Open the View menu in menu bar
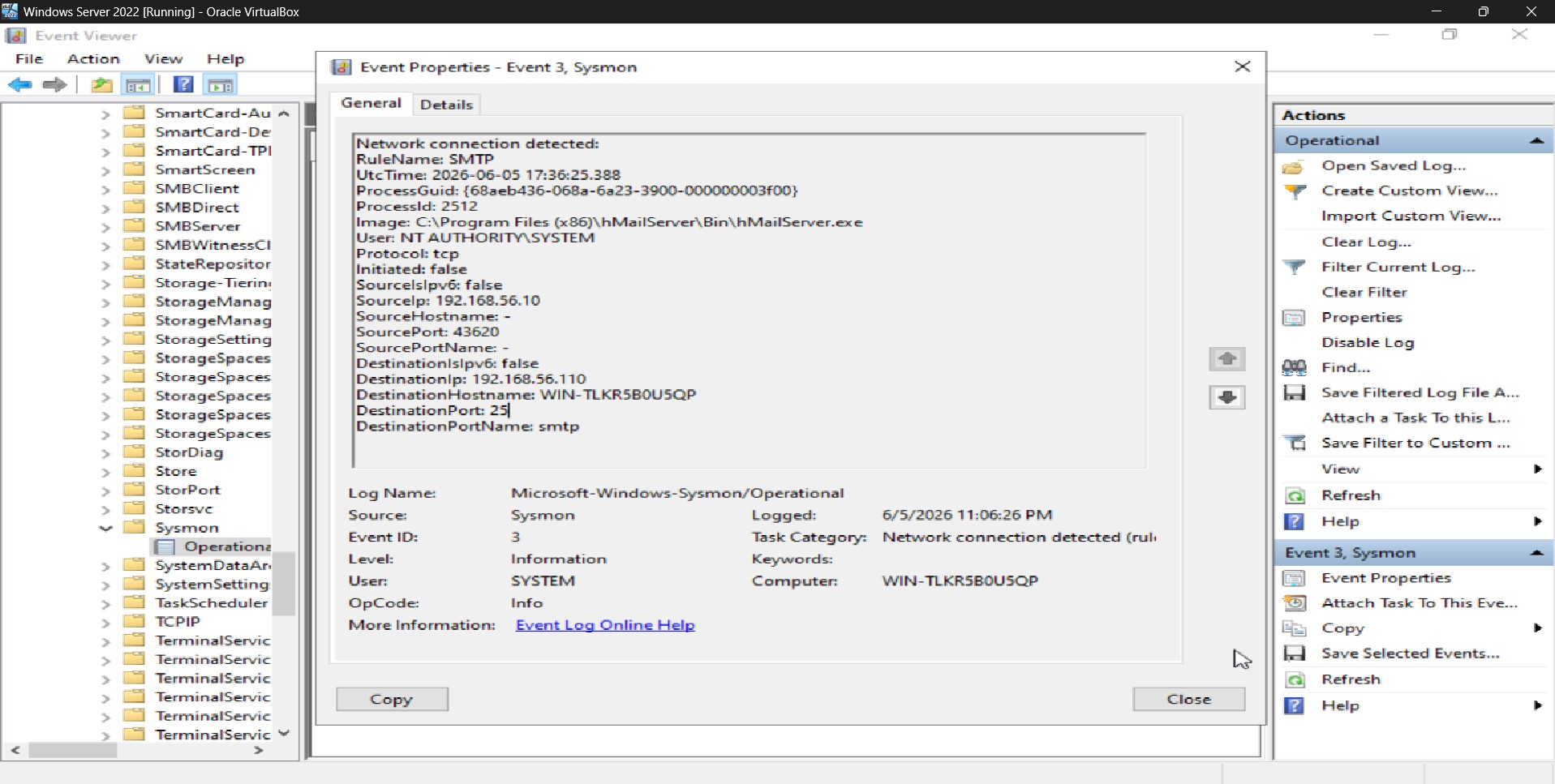 pos(163,59)
